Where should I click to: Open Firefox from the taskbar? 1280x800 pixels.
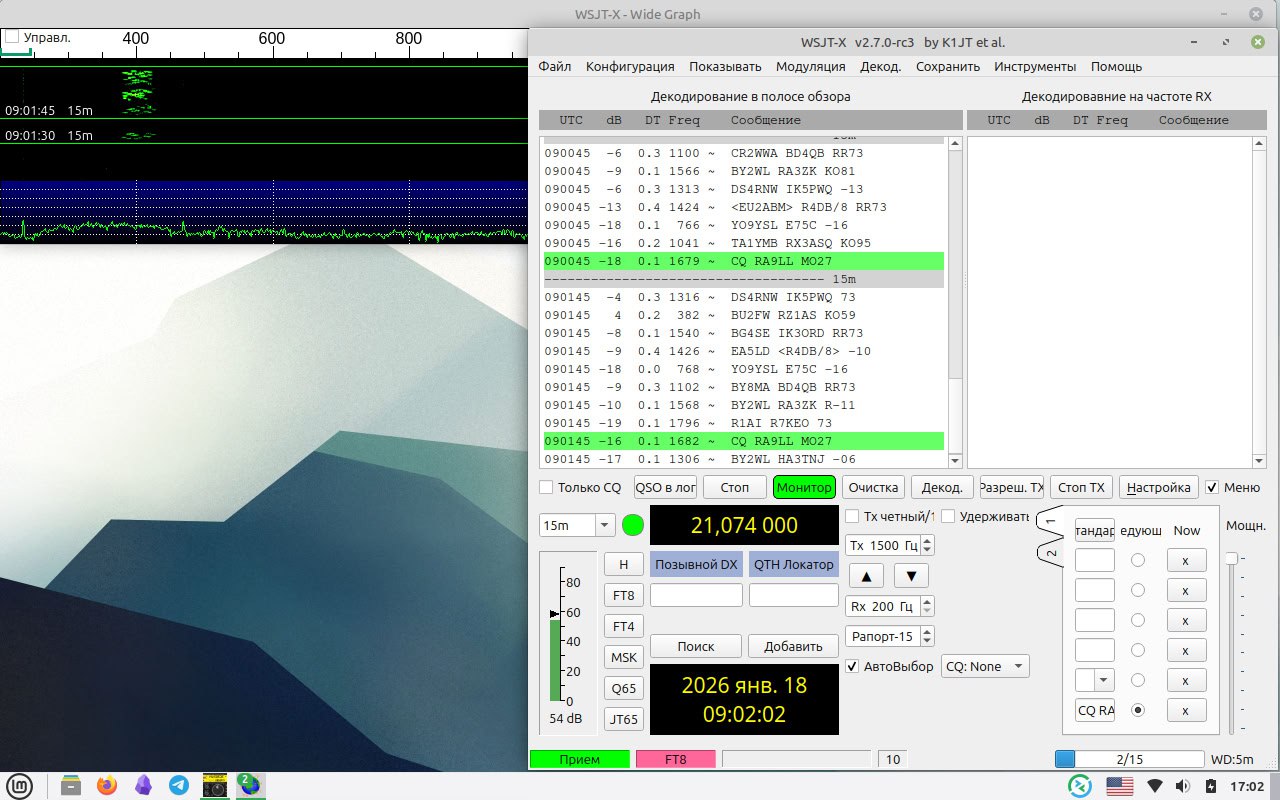(107, 785)
